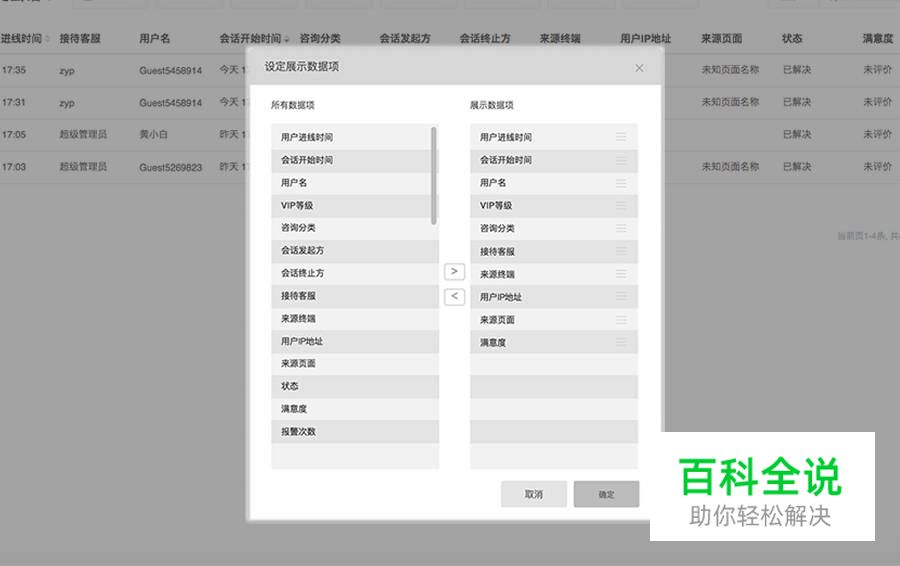Click drag handle icon for 来源页面 in display list
Screen dimensions: 900x566
tap(621, 320)
